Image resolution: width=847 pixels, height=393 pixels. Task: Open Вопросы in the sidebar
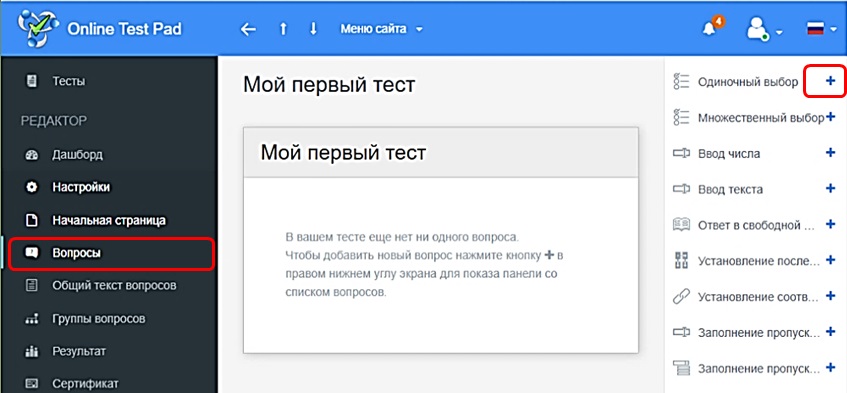pos(111,253)
